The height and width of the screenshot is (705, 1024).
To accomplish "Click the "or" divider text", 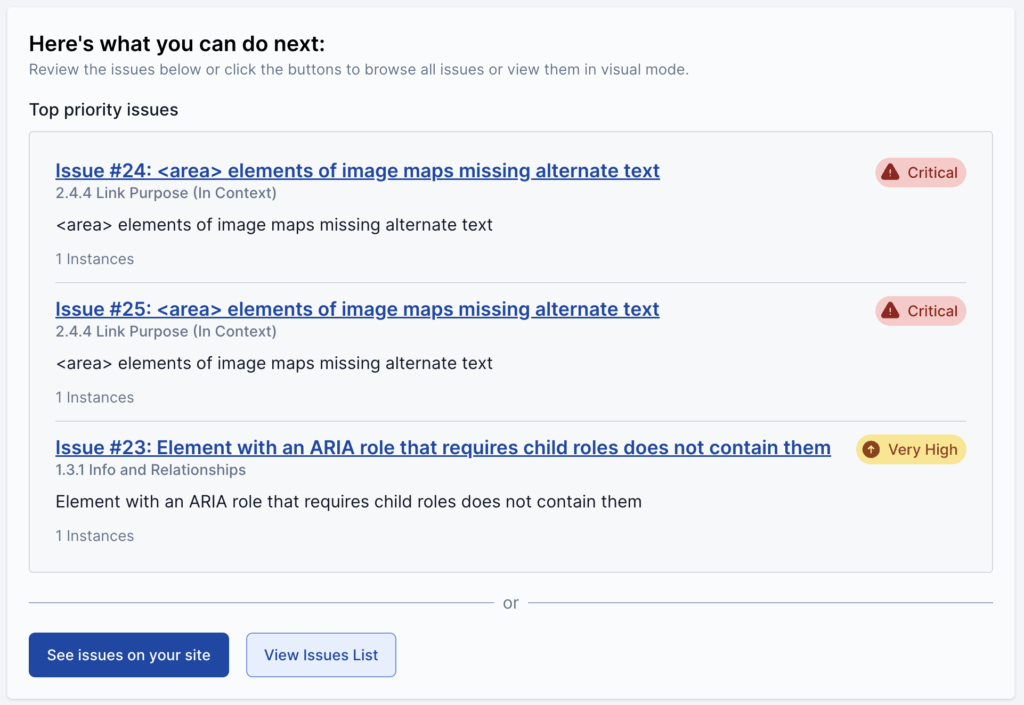I will [511, 603].
